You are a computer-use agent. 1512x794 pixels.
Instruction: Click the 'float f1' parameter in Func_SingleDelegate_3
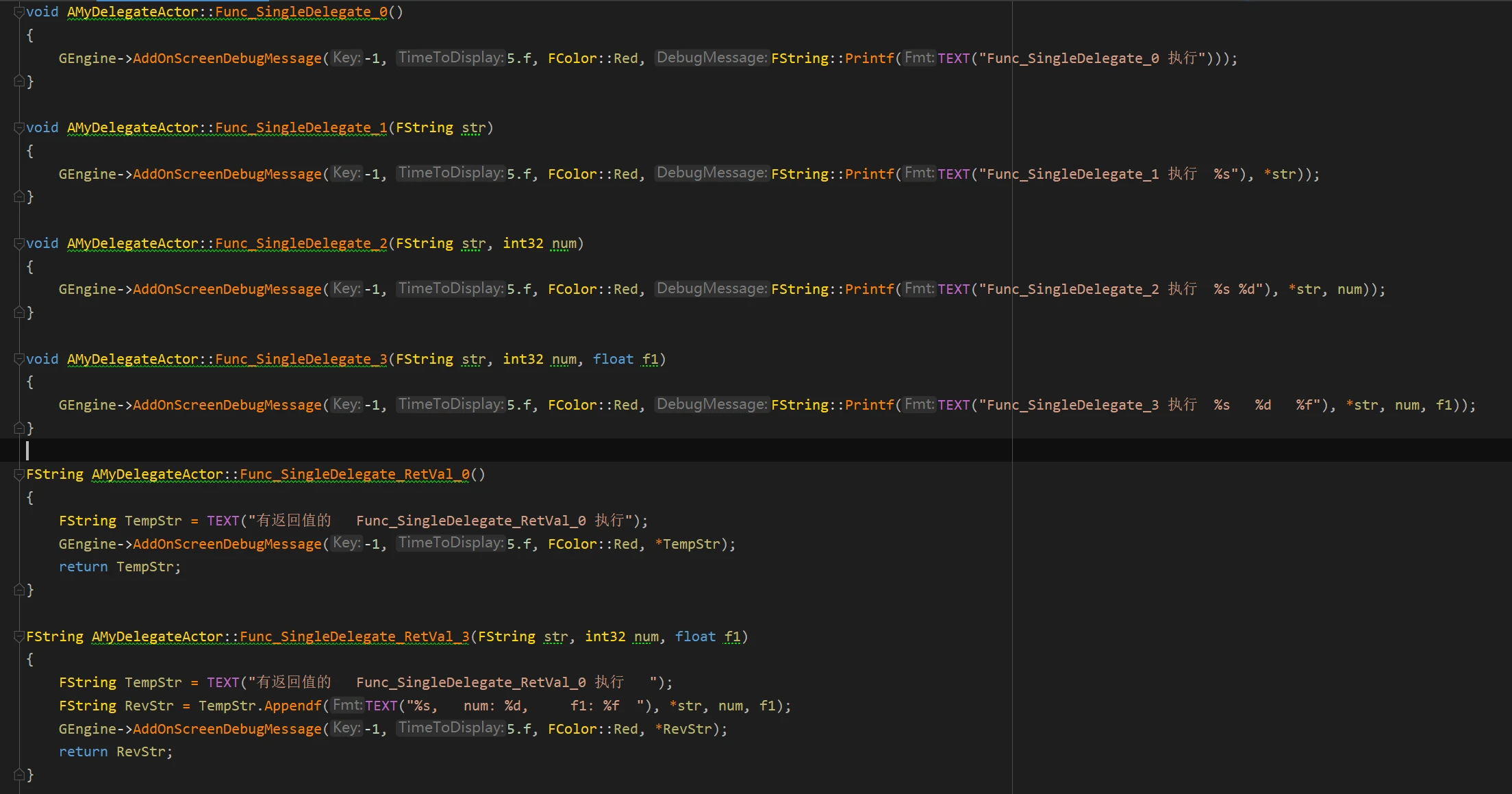coord(625,360)
